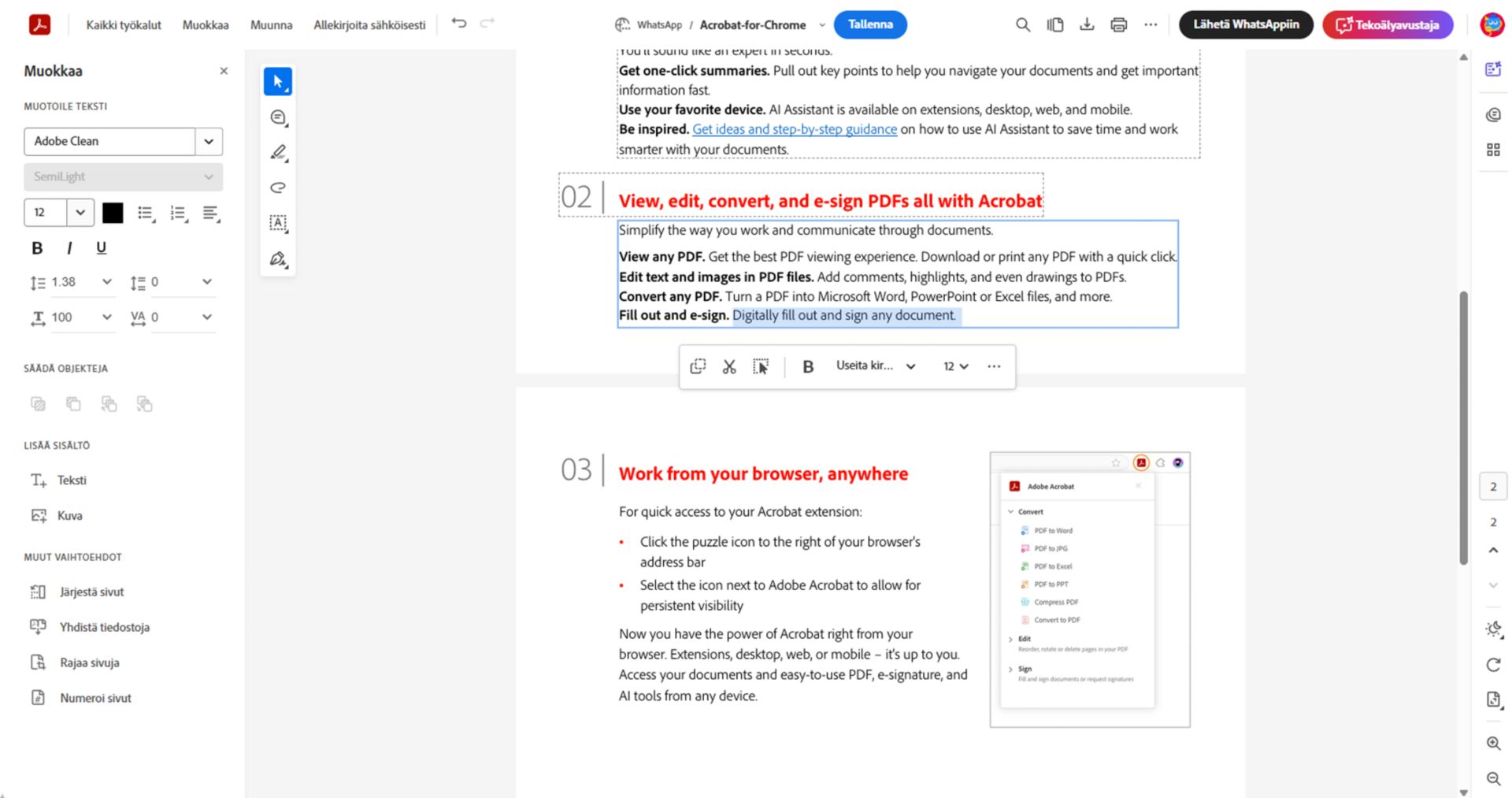This screenshot has height=798, width=1512.
Task: Add text with Teksti option
Action: pos(58,481)
